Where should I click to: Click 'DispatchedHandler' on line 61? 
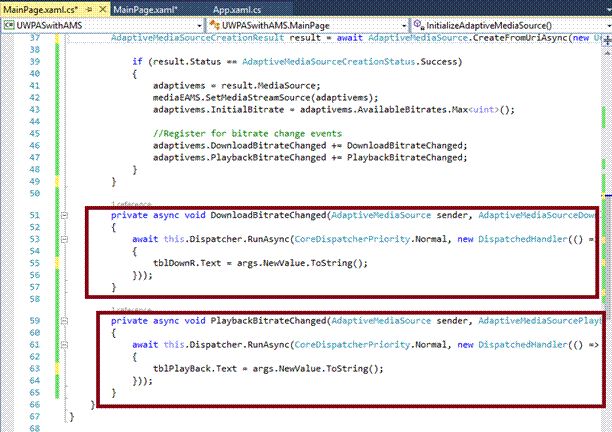point(523,345)
